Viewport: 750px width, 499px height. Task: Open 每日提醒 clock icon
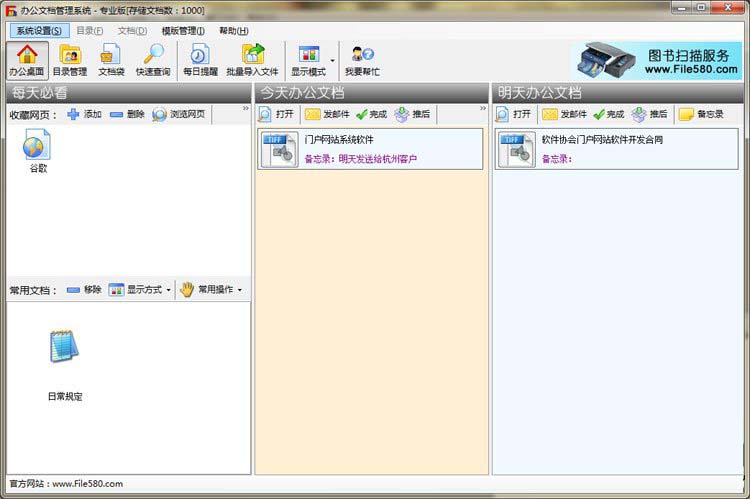click(x=199, y=60)
